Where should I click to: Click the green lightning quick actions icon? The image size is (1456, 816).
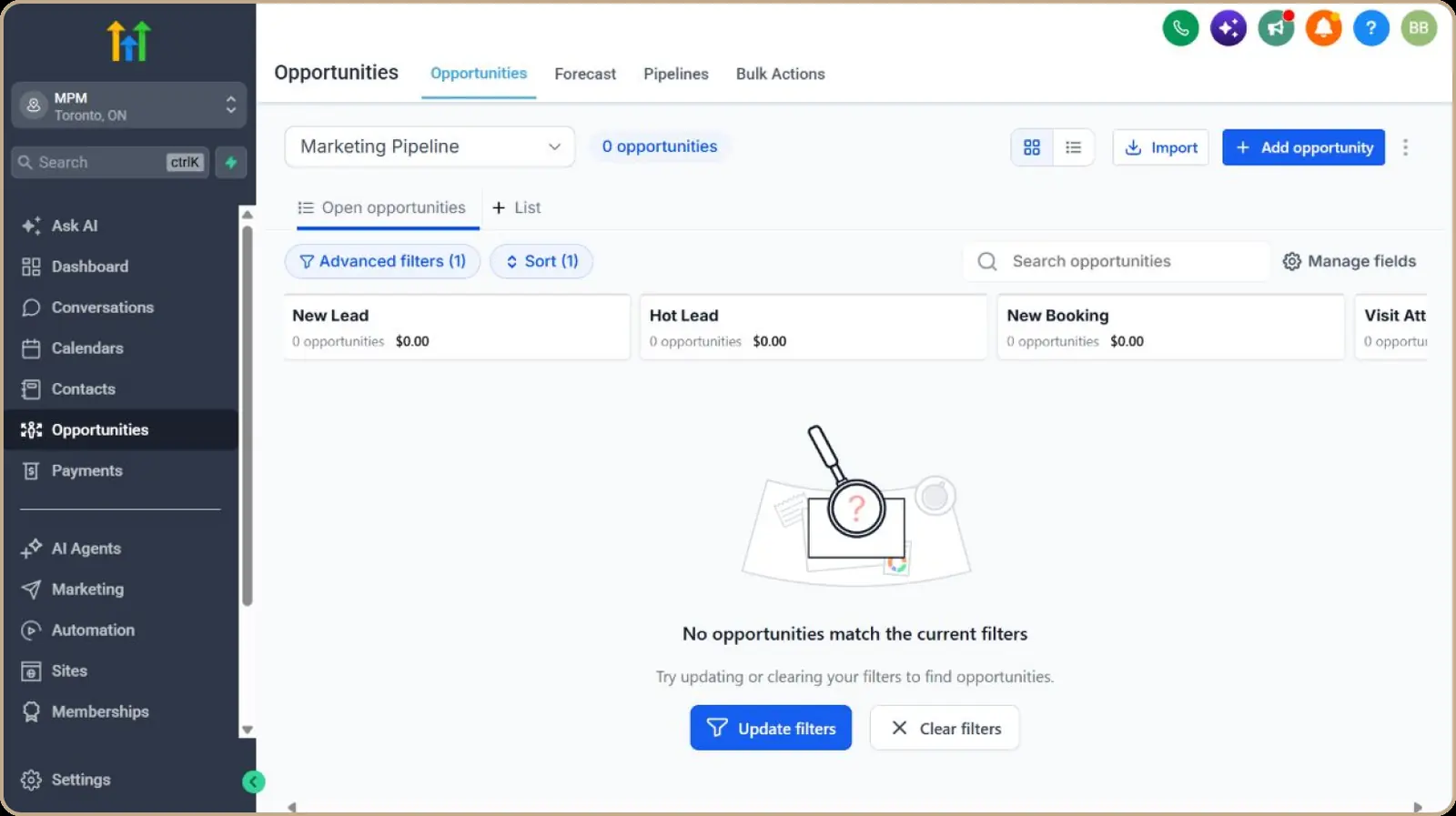[231, 162]
